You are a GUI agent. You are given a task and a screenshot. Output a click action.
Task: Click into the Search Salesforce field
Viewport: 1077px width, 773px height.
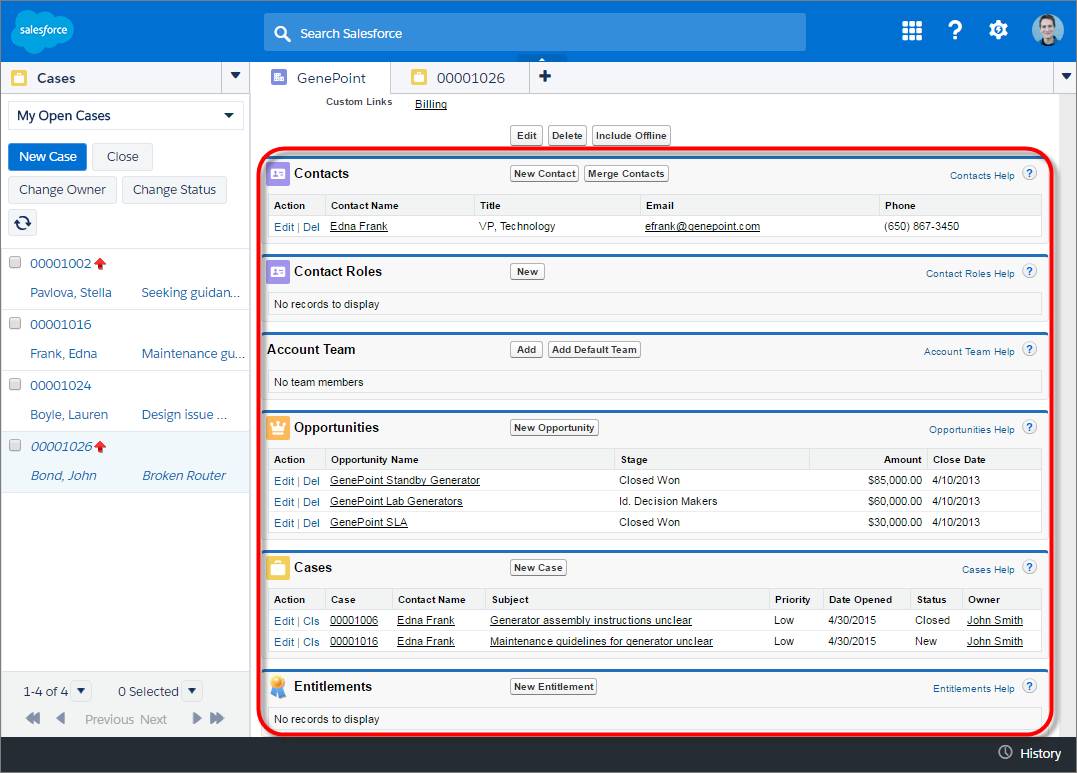534,32
